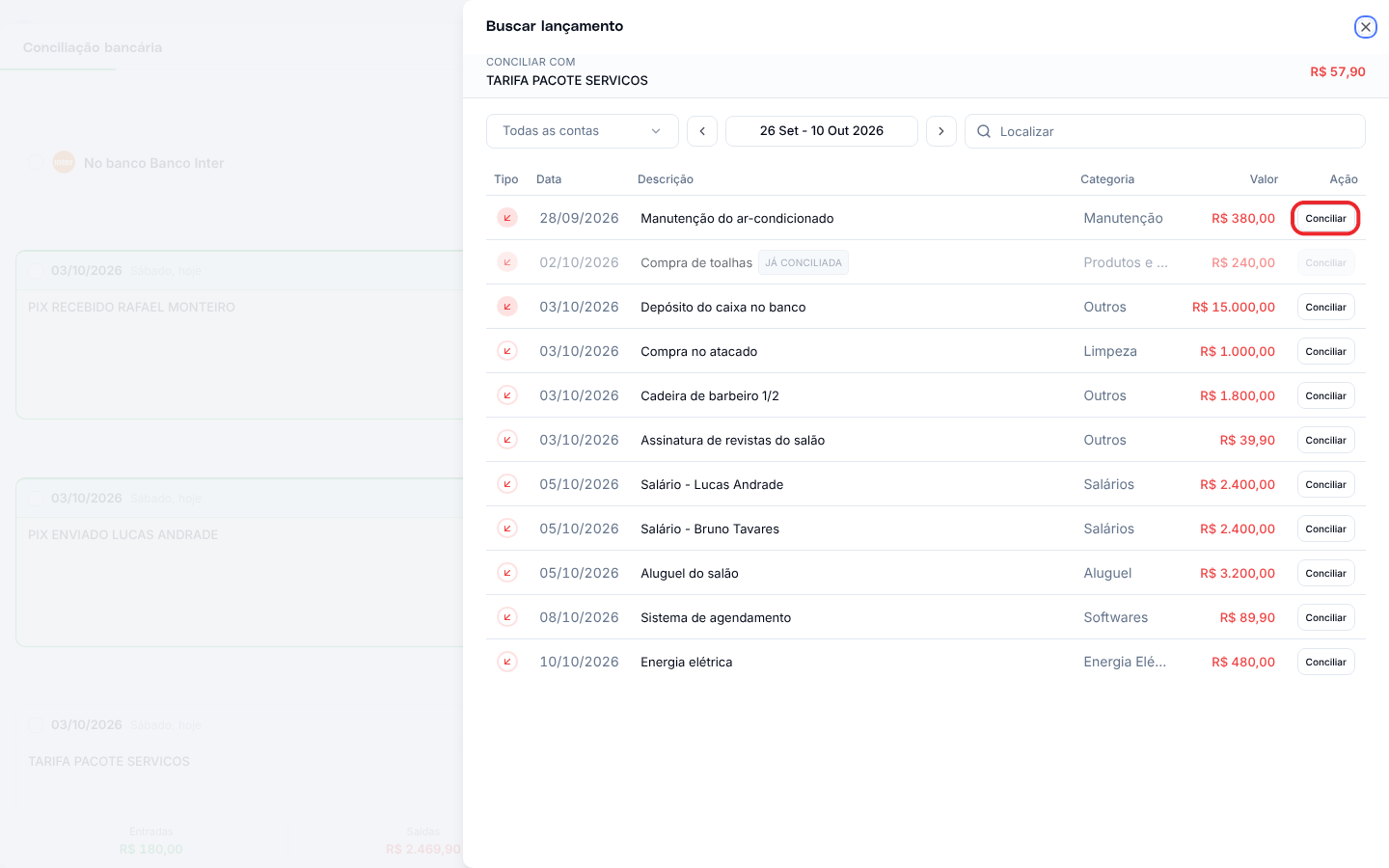1389x868 pixels.
Task: Click expense arrow icon for Compra no atacado
Action: click(x=507, y=351)
